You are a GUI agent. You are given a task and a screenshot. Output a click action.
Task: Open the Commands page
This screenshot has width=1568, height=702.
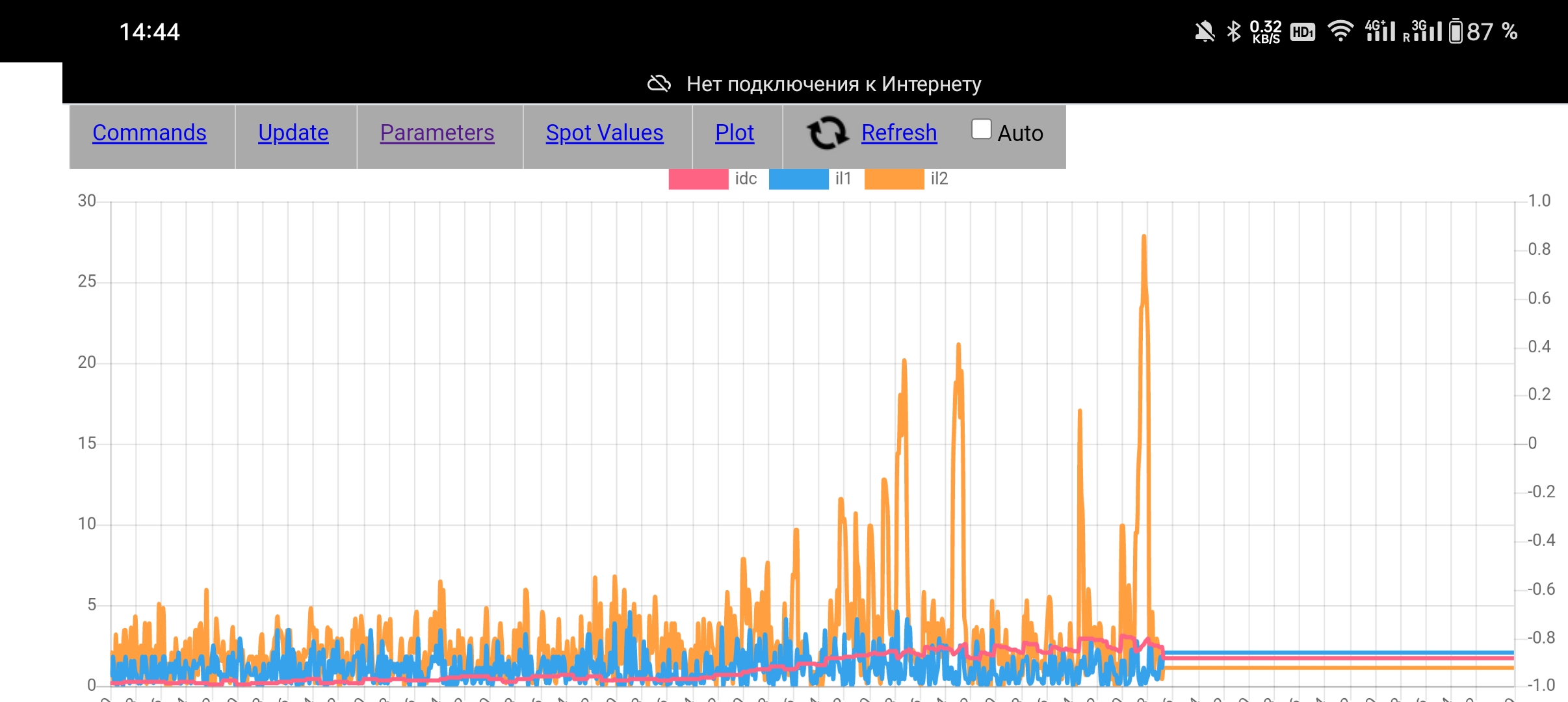click(150, 133)
